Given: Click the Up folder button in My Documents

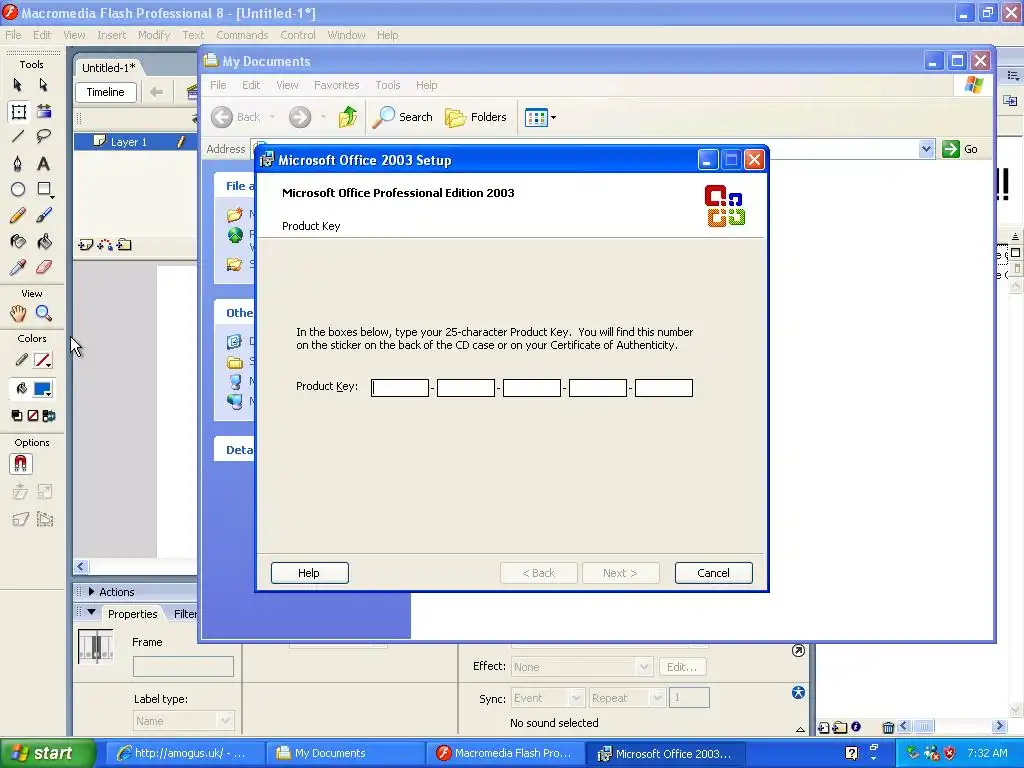Looking at the screenshot, I should coord(348,117).
